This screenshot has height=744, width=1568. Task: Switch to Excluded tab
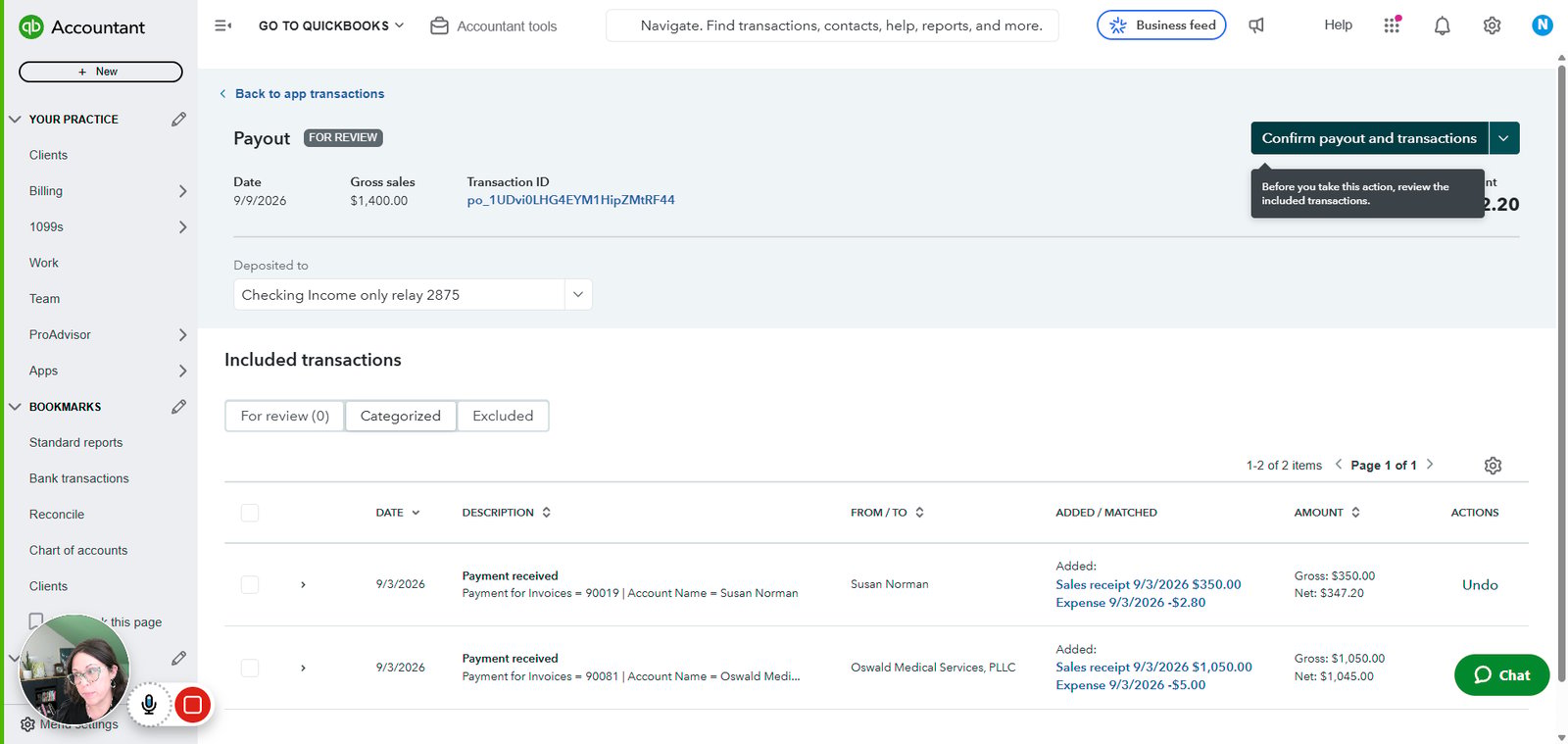[x=503, y=416]
